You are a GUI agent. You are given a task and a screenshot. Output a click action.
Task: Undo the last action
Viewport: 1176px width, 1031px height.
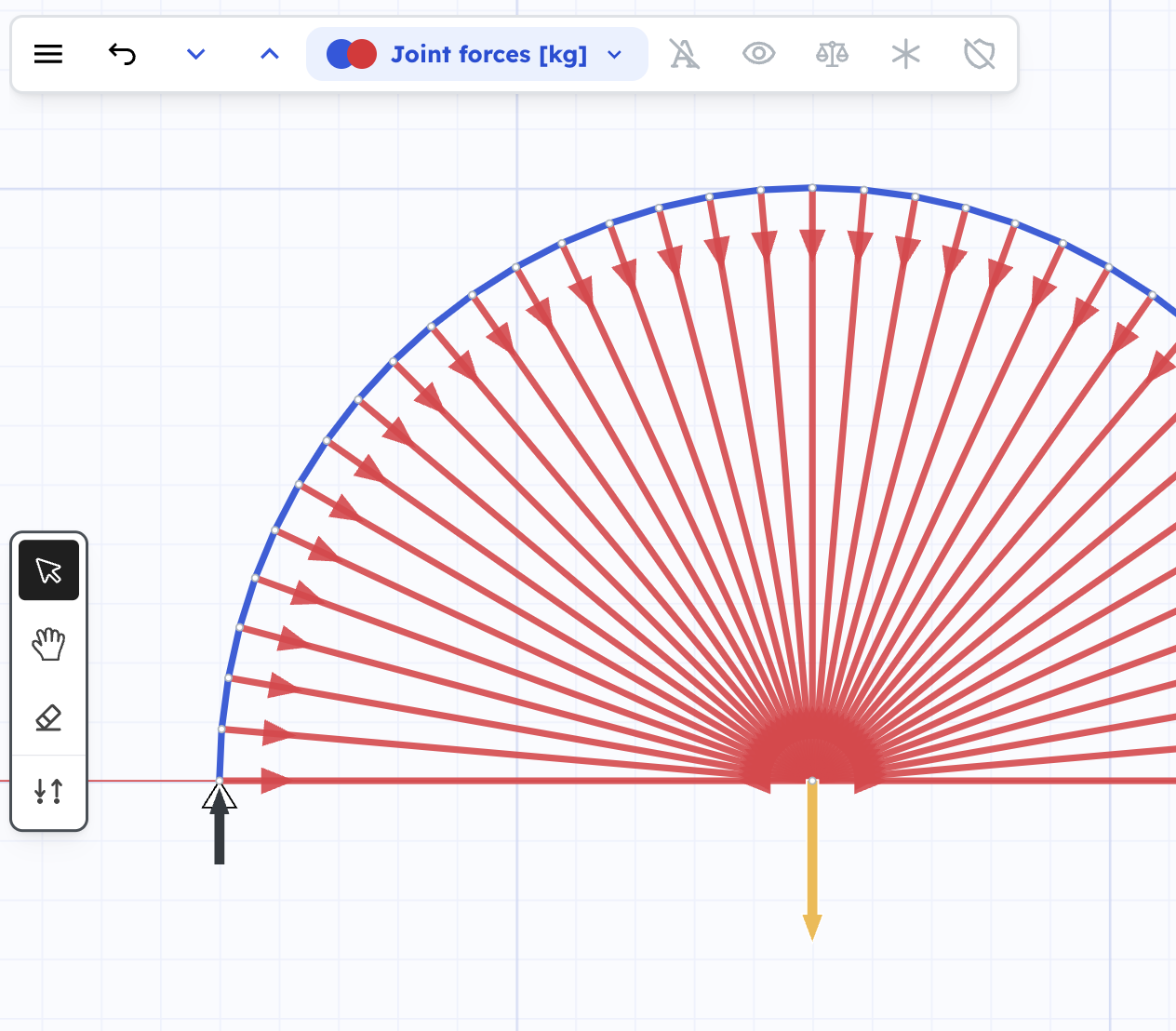pos(122,54)
